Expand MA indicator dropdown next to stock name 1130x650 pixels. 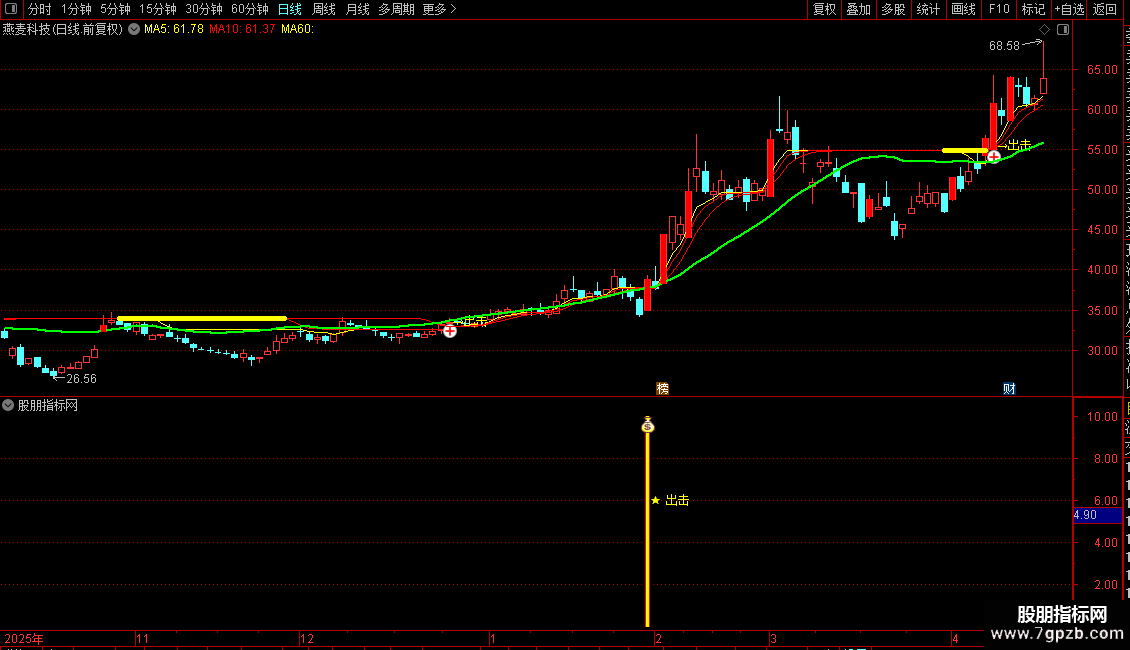(134, 29)
